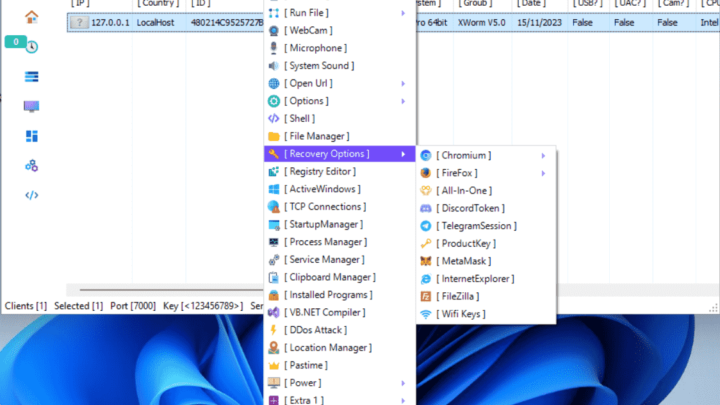The image size is (720, 405).
Task: Open the [ Clipboard Manager ] menu entry
Action: 340,277
